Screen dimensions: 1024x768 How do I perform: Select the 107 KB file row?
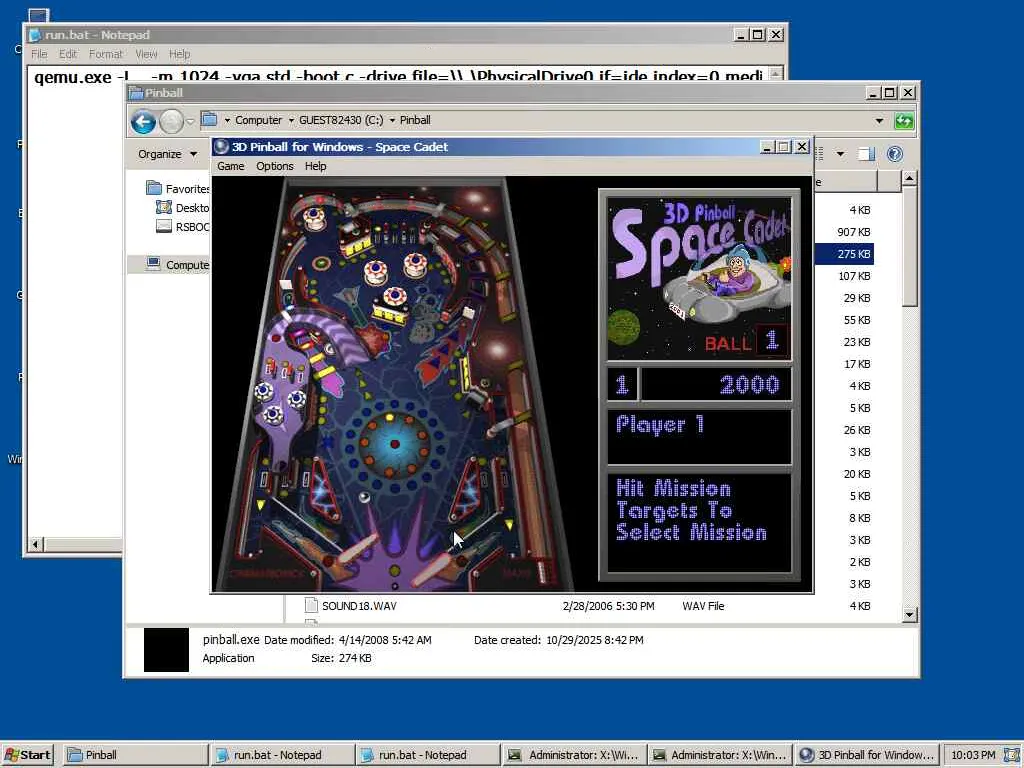point(844,276)
